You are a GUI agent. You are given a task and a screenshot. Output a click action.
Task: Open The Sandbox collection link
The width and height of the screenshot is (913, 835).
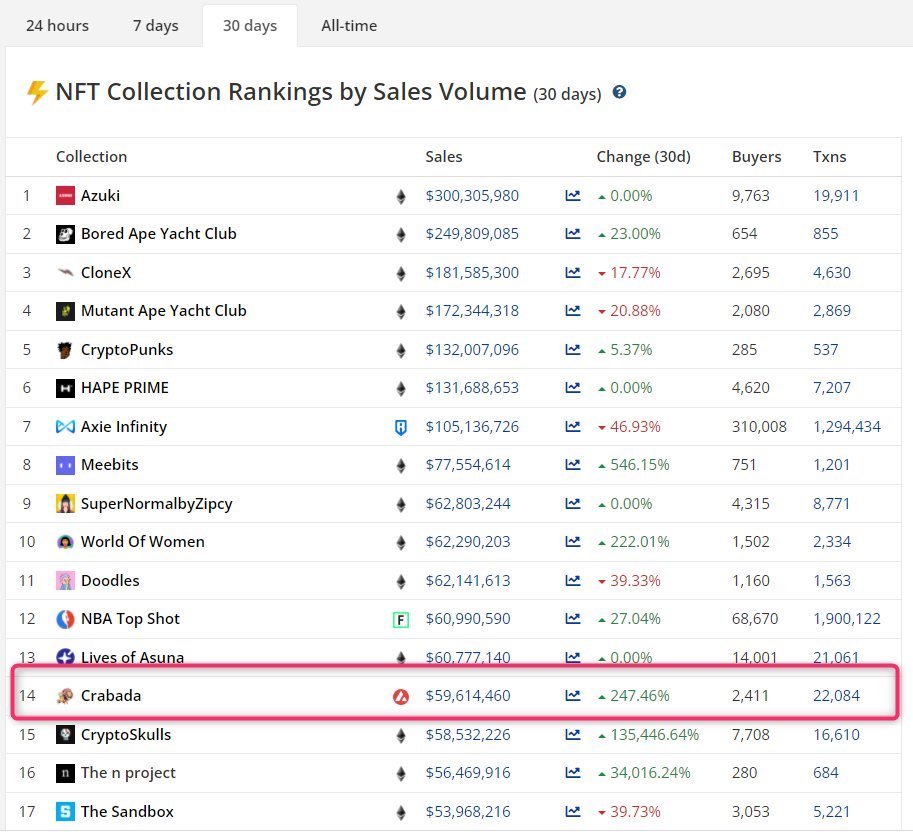click(x=127, y=812)
